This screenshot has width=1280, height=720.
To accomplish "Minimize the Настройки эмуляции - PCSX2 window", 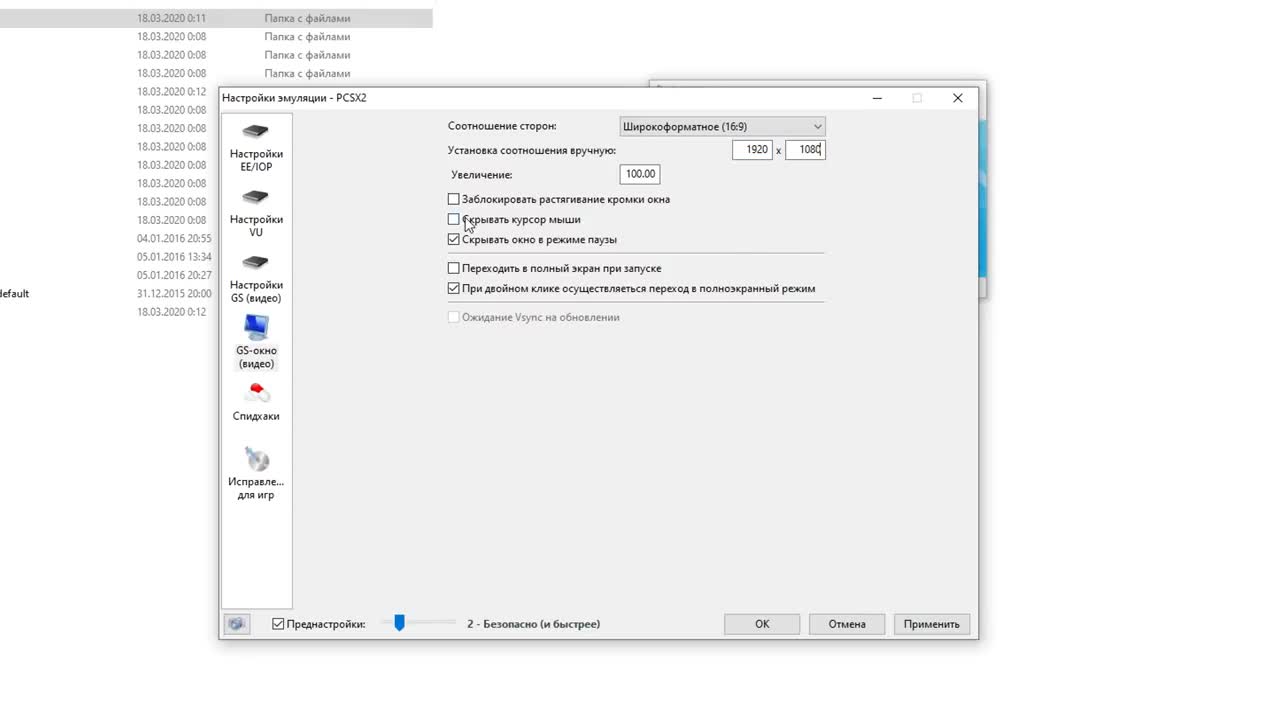I will (877, 98).
